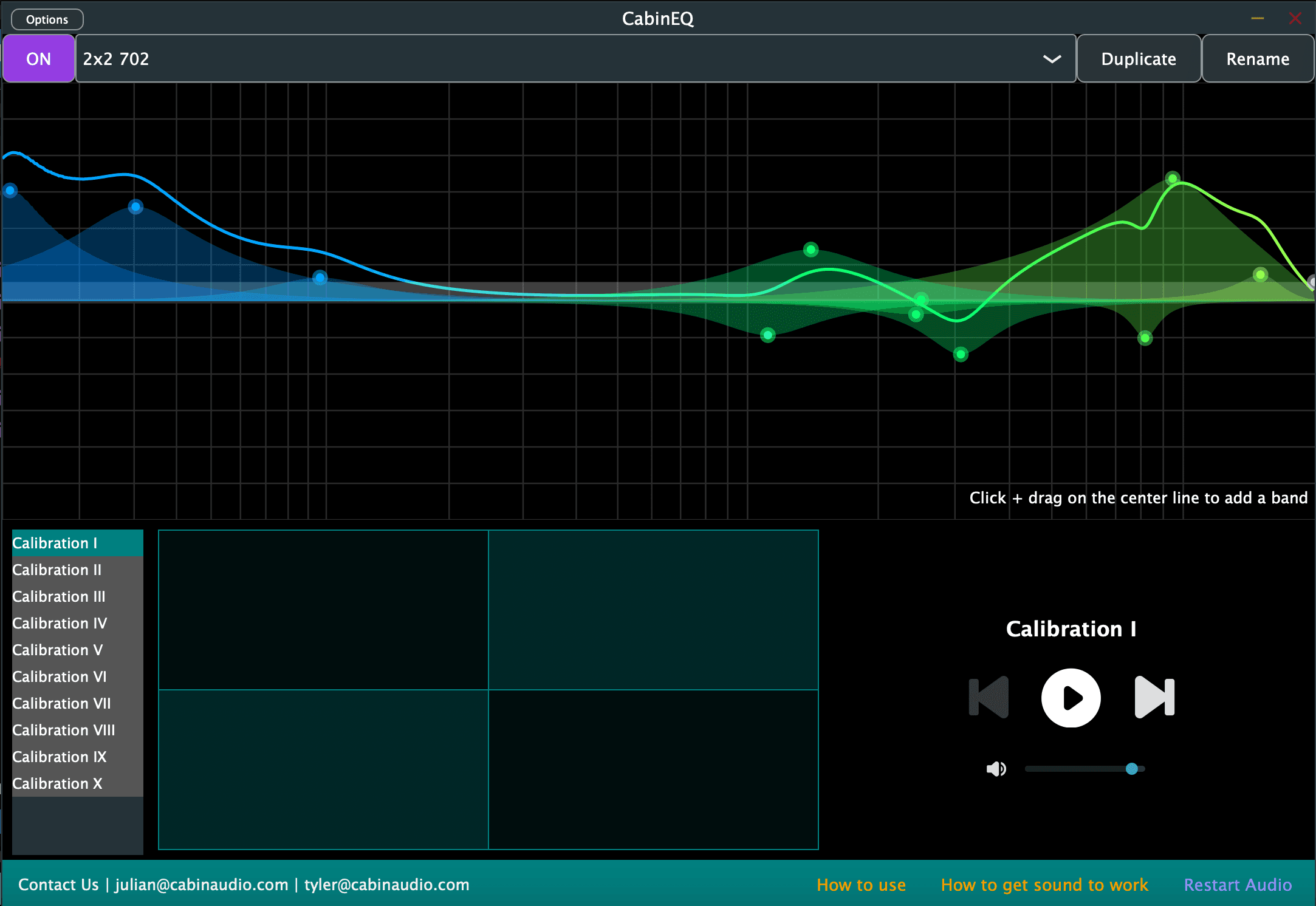1316x906 pixels.
Task: Click the tyler@cabinaudio.com email address
Action: tap(386, 885)
